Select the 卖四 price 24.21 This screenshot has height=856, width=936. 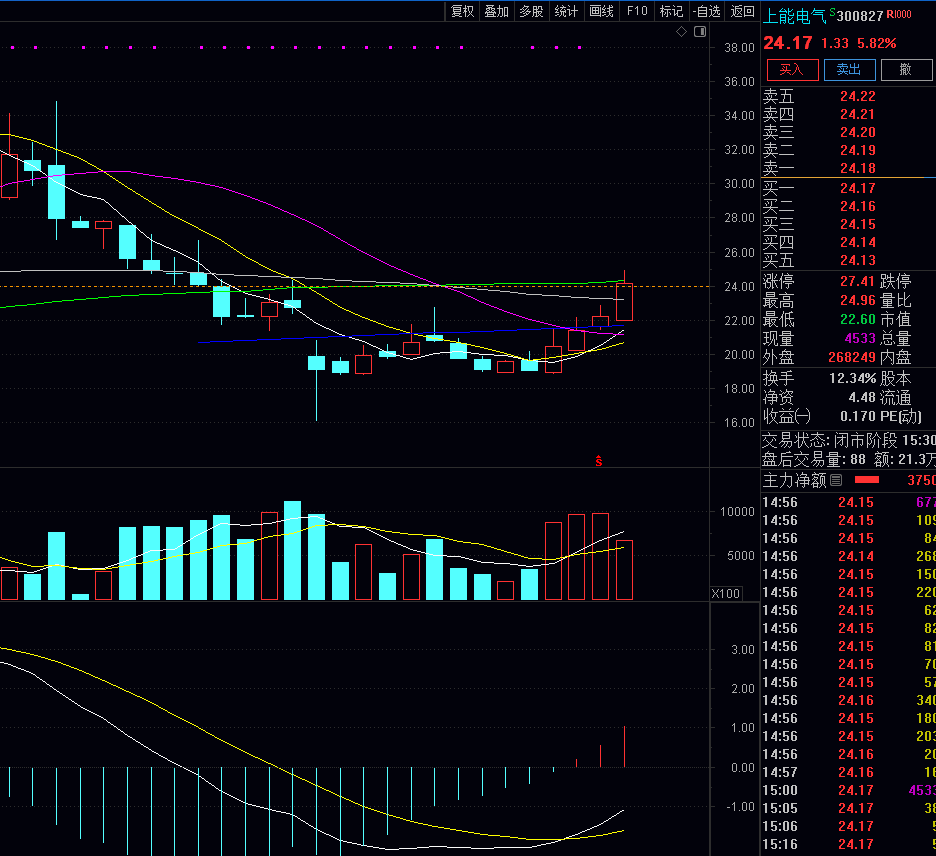[x=858, y=114]
